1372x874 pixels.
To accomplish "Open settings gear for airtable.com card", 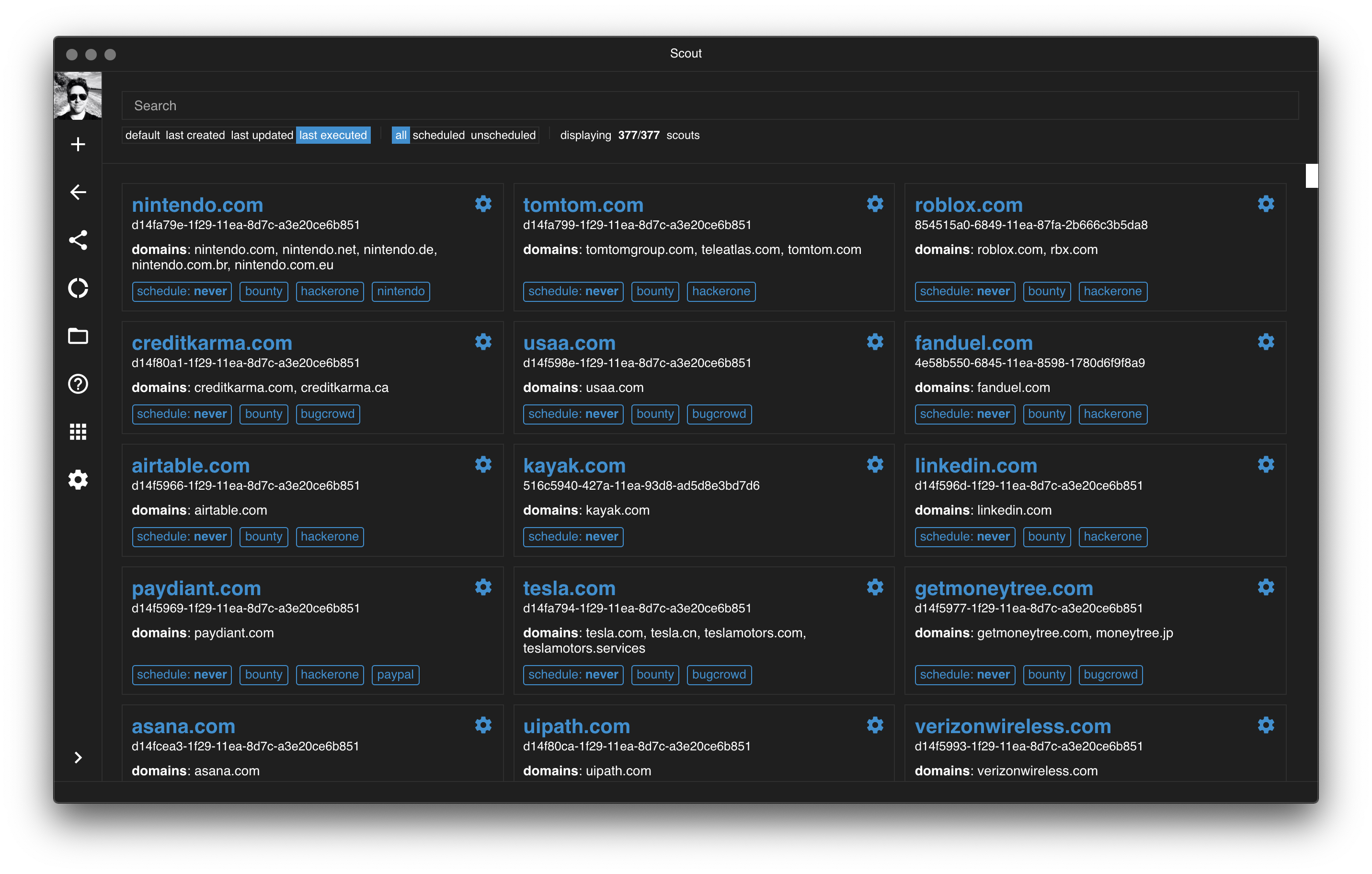I will coord(483,464).
